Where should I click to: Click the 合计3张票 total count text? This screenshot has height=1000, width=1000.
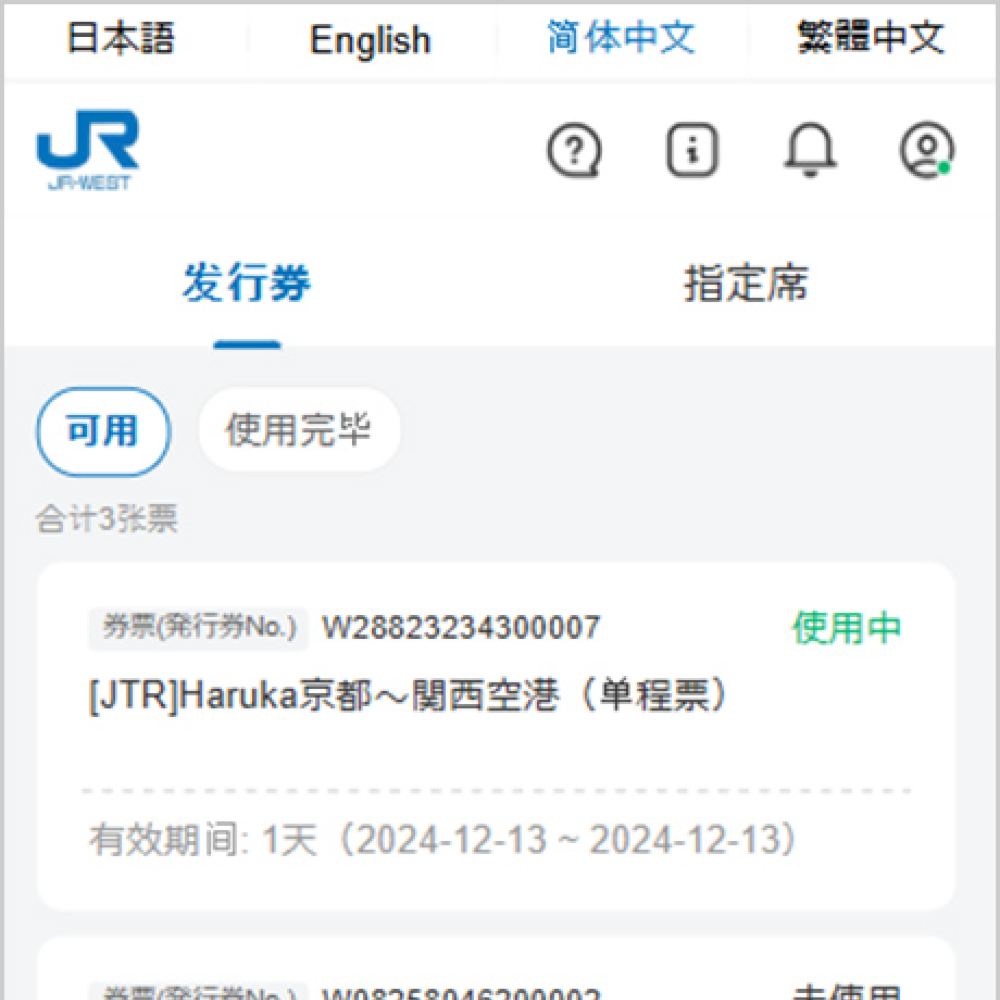pos(107,519)
